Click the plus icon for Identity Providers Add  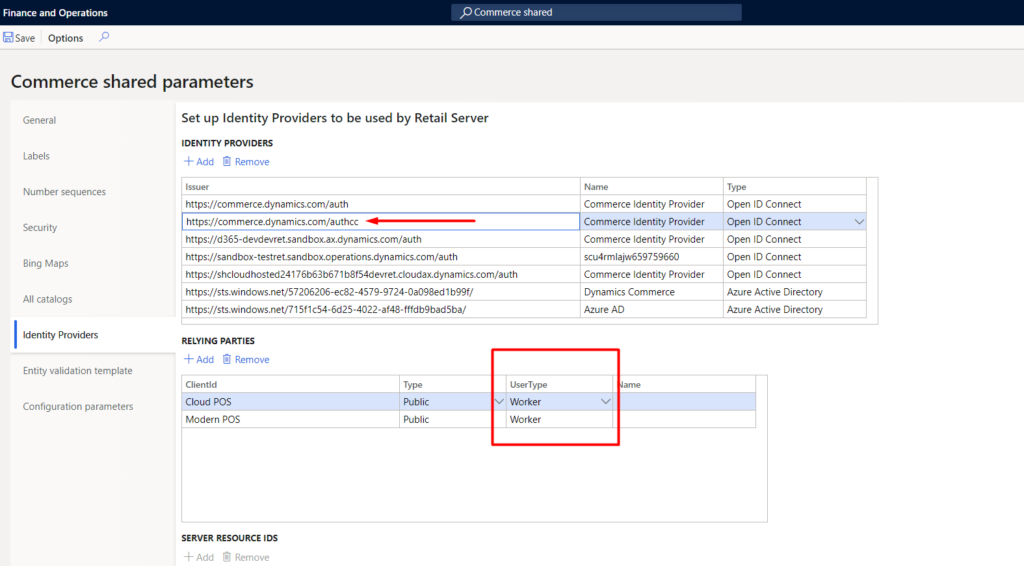point(189,161)
